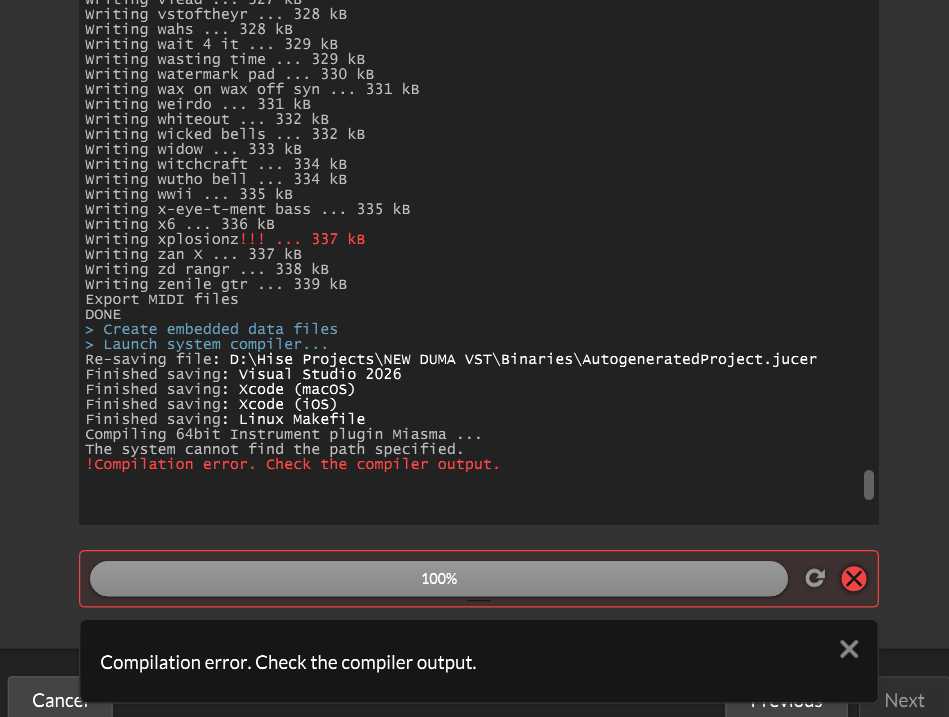Click the Previous button
Viewport: 949px width, 717px height.
pos(786,704)
